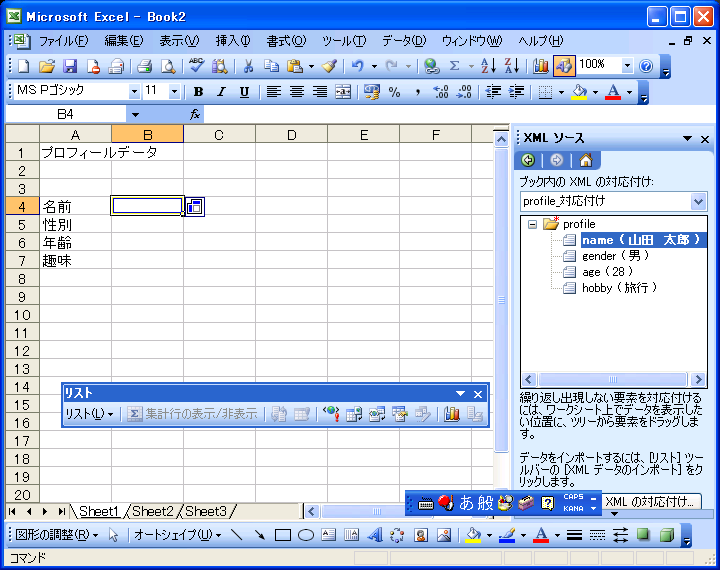Viewport: 720px width, 570px height.
Task: Toggle underline formatting
Action: pos(244,92)
